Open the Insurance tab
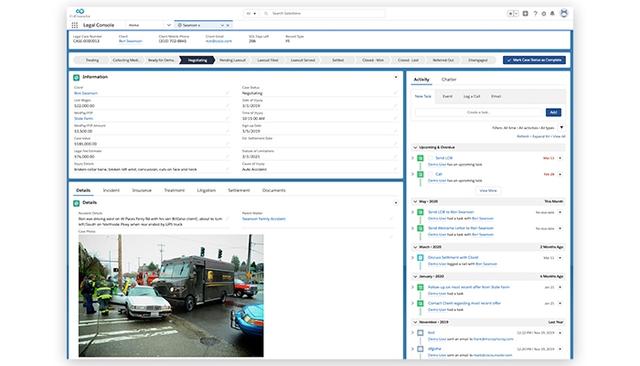The height and width of the screenshot is (366, 640). 142,191
